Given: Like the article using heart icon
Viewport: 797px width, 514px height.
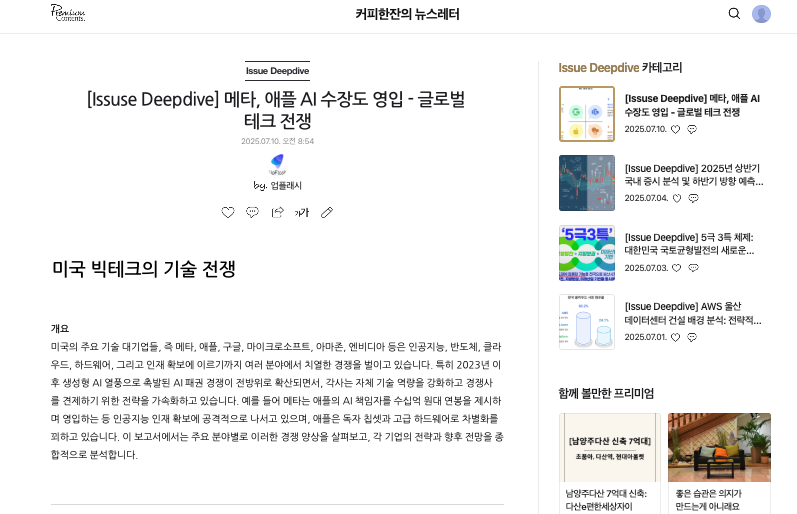Looking at the screenshot, I should [228, 213].
